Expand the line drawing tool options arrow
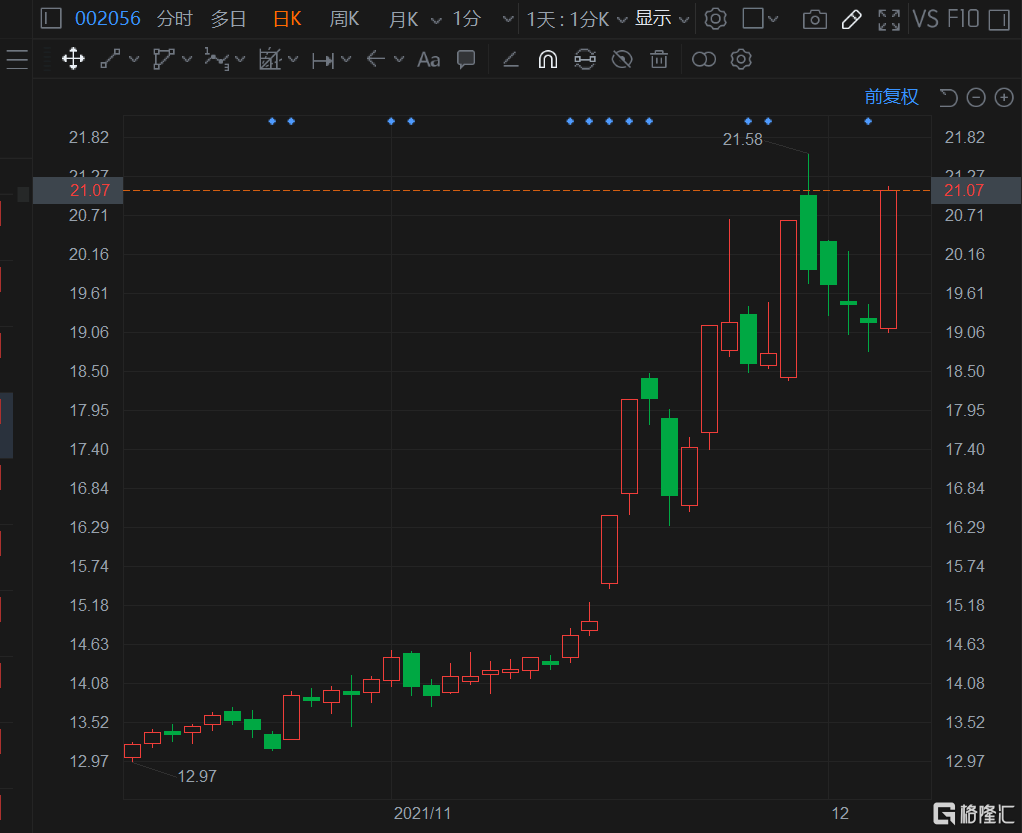 [134, 59]
